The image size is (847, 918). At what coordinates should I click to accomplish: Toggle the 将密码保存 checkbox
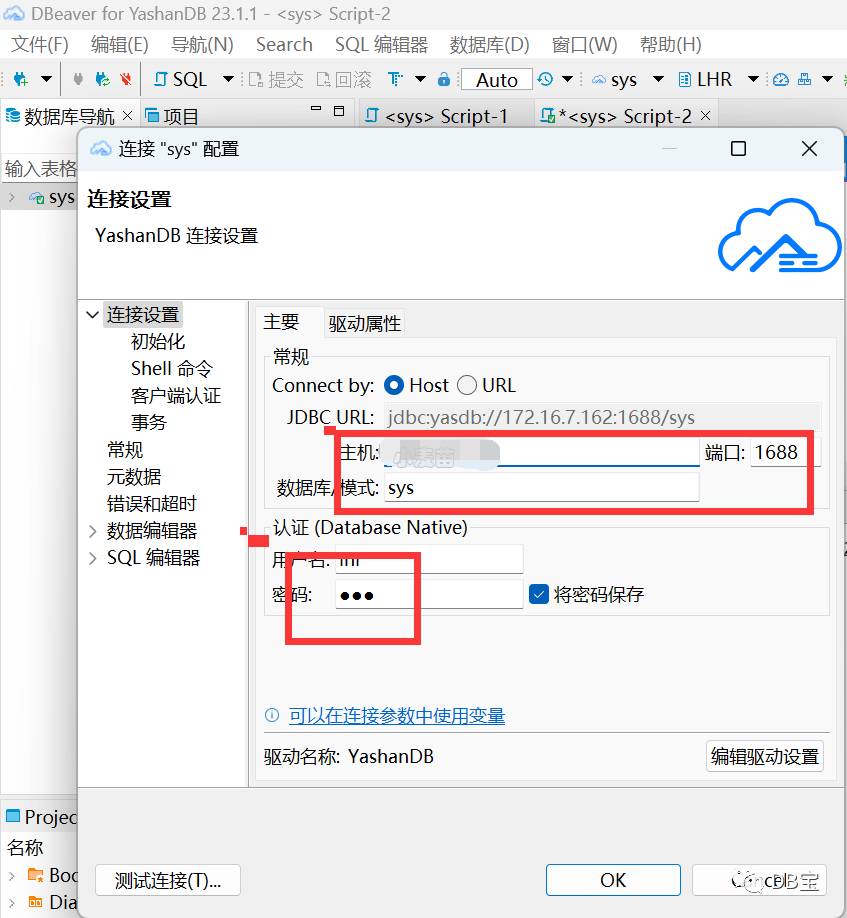click(x=539, y=594)
